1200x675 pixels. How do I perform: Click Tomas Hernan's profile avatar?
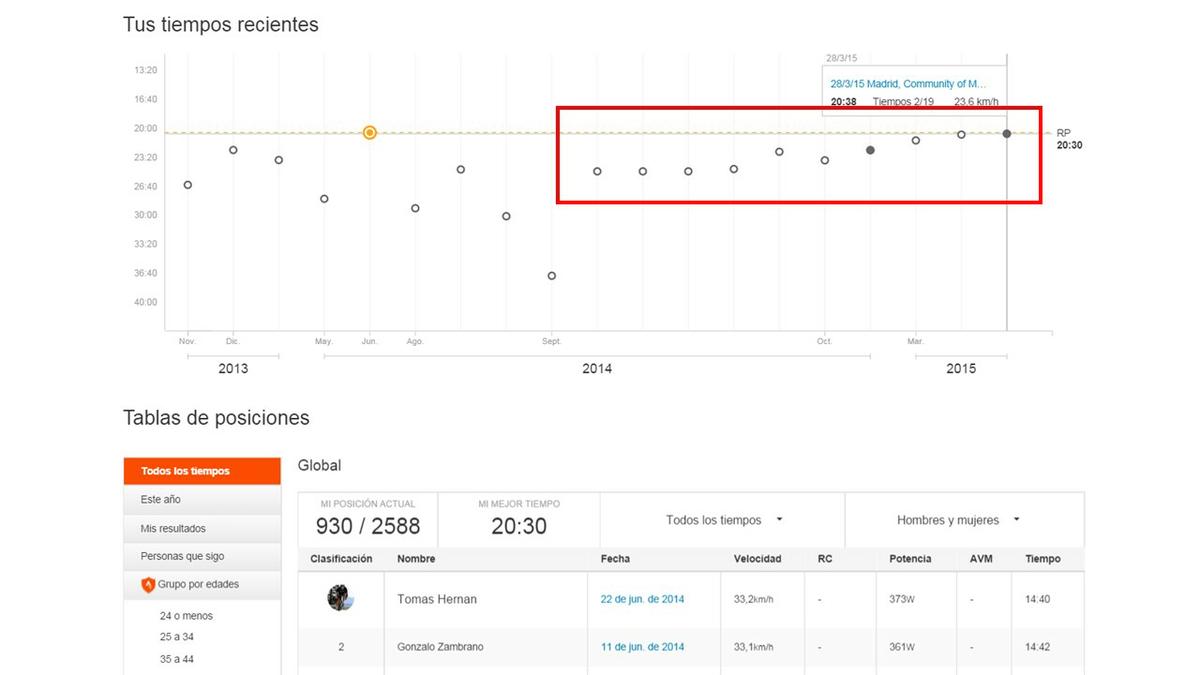(x=340, y=598)
